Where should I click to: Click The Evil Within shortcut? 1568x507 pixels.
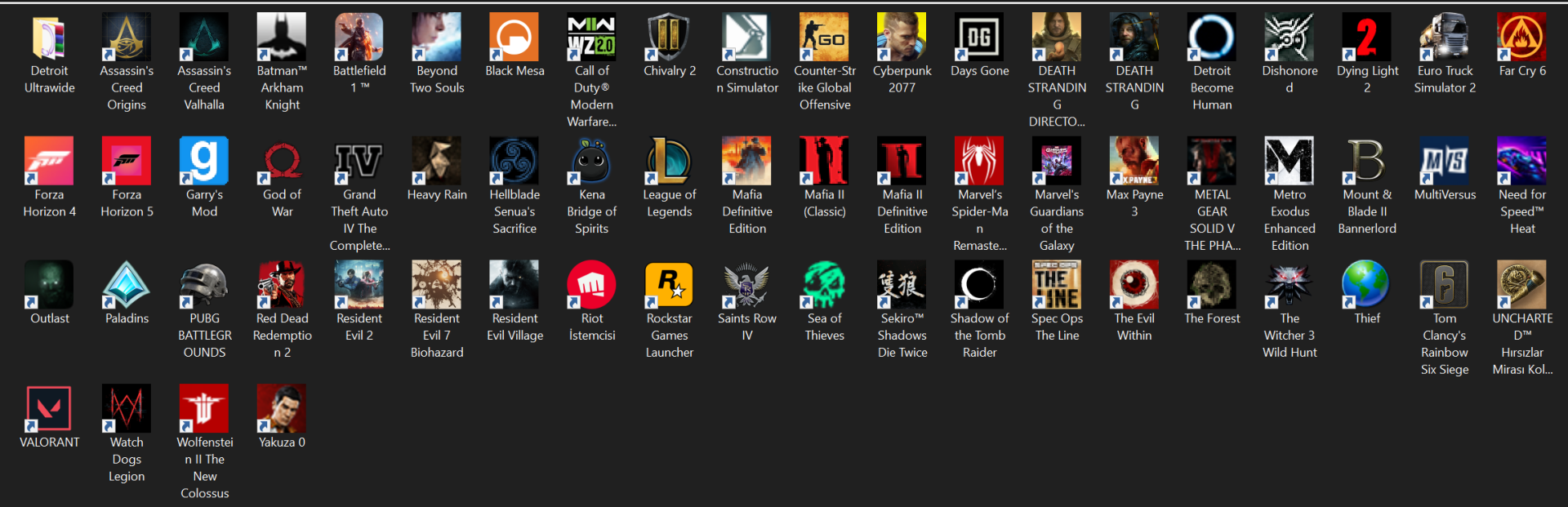1134,285
